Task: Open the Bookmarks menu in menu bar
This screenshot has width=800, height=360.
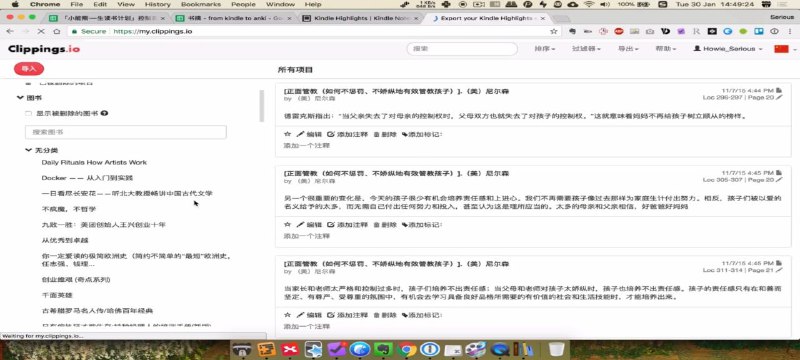Action: [x=201, y=4]
